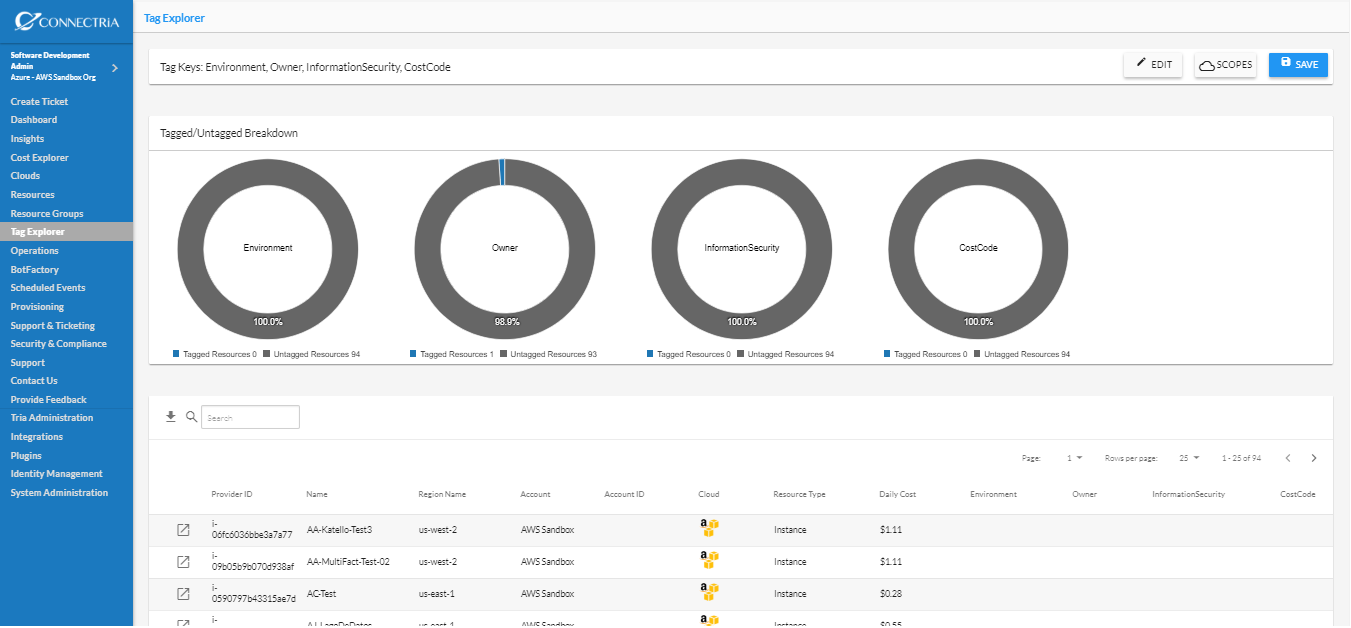The height and width of the screenshot is (628, 1351).
Task: Click the Environment donut chart
Action: 268,248
